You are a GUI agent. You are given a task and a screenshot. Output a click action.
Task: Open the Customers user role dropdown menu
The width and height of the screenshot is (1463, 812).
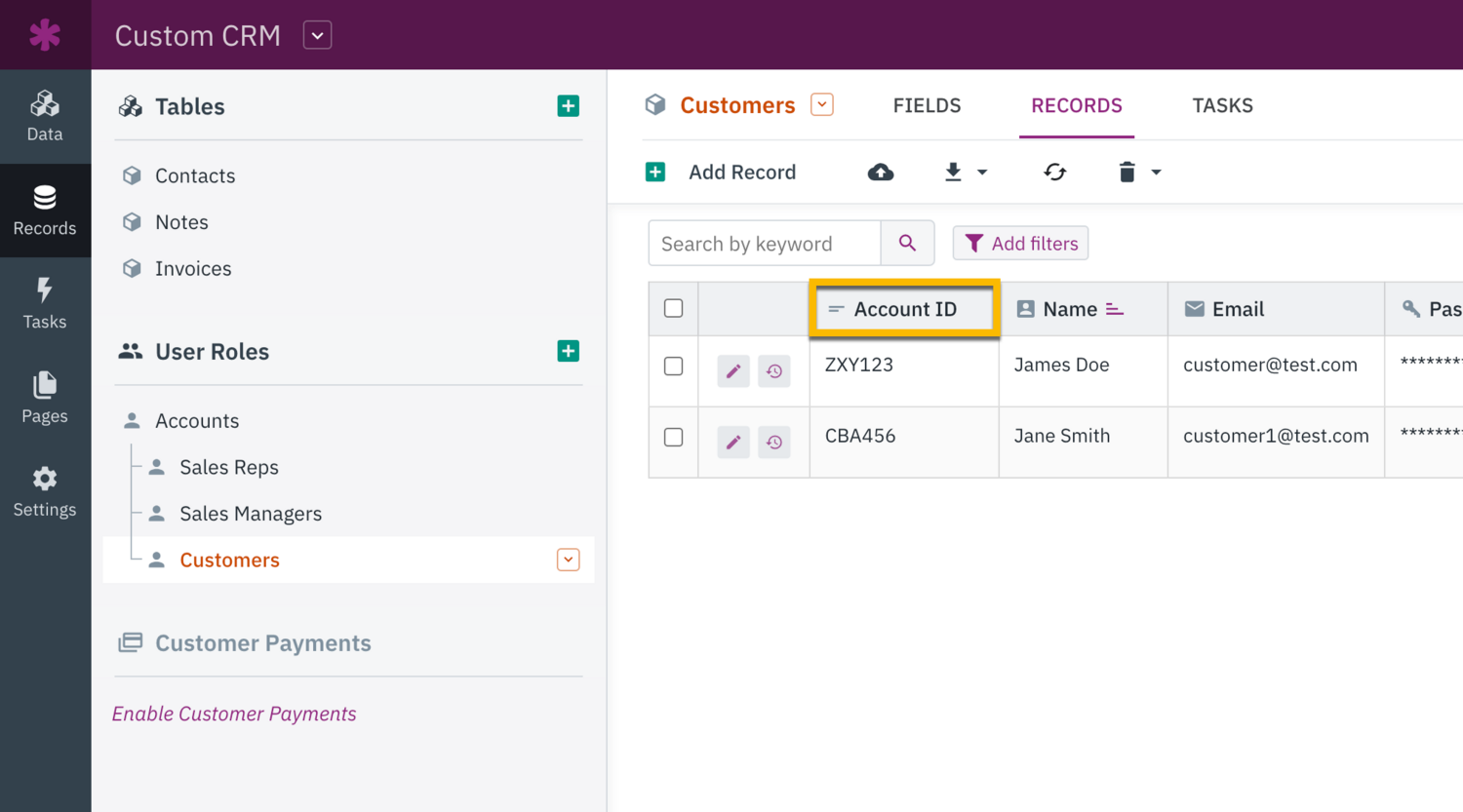coord(568,560)
